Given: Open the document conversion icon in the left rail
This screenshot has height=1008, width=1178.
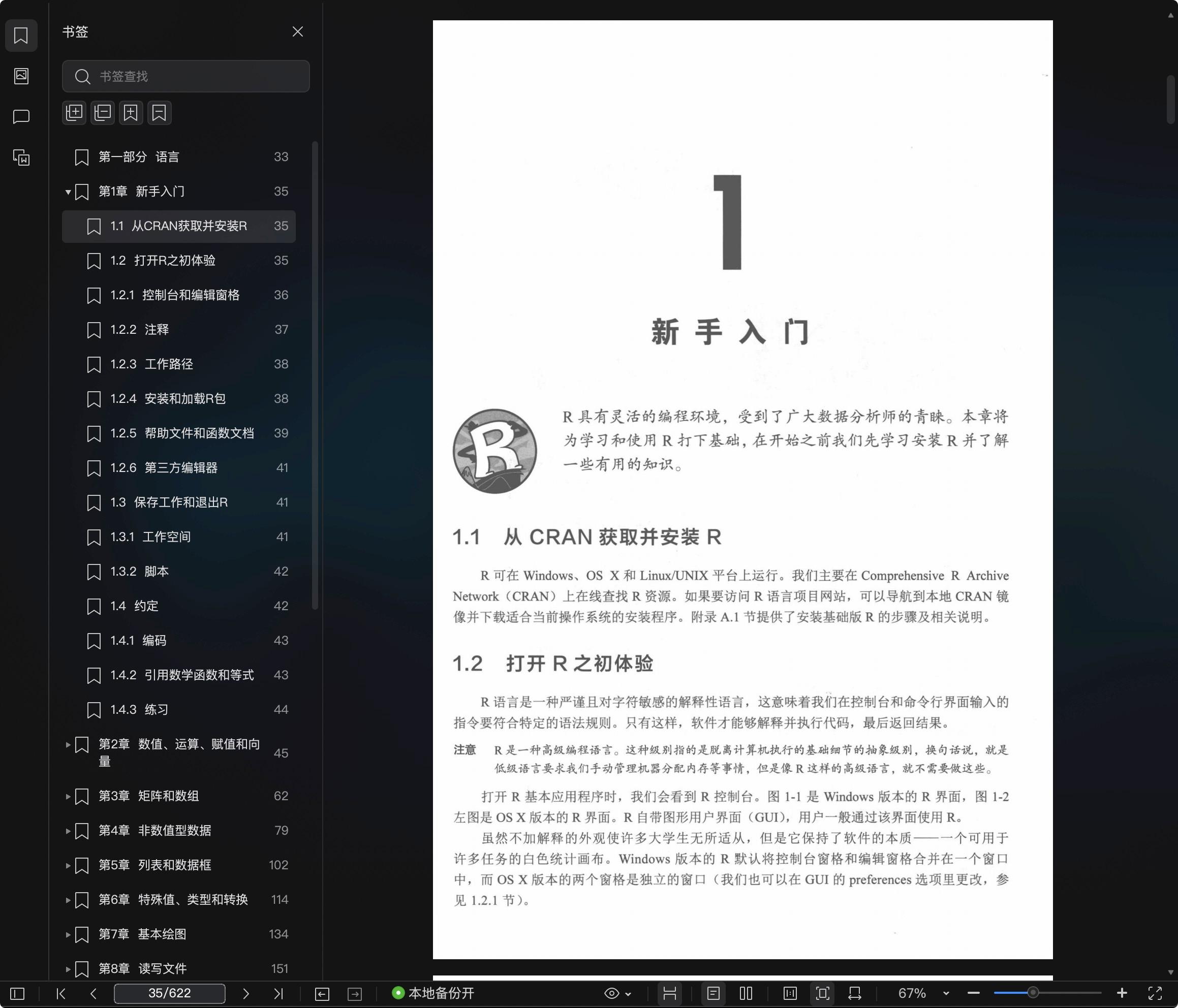Looking at the screenshot, I should pos(21,157).
